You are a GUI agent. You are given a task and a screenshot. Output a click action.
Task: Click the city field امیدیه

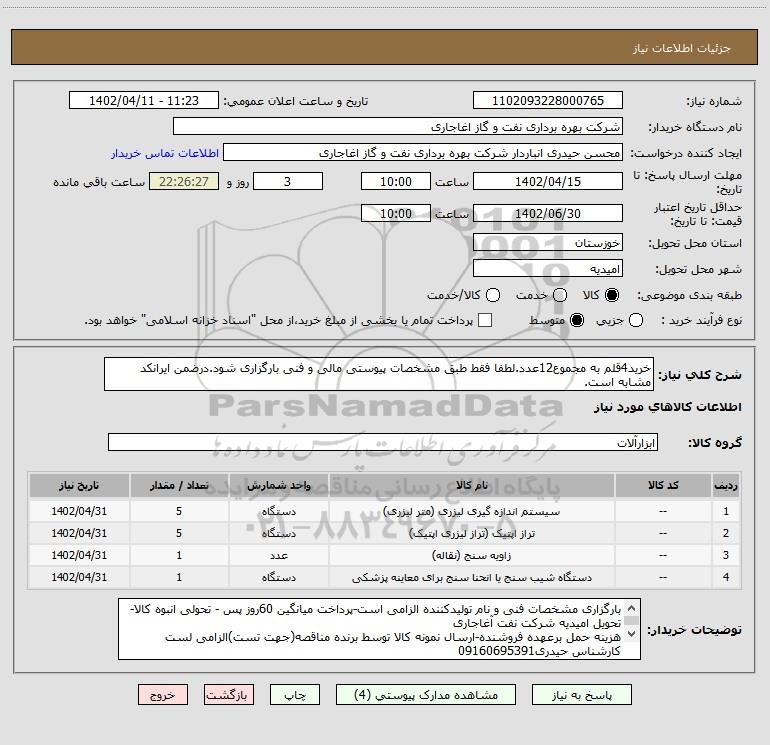[548, 269]
